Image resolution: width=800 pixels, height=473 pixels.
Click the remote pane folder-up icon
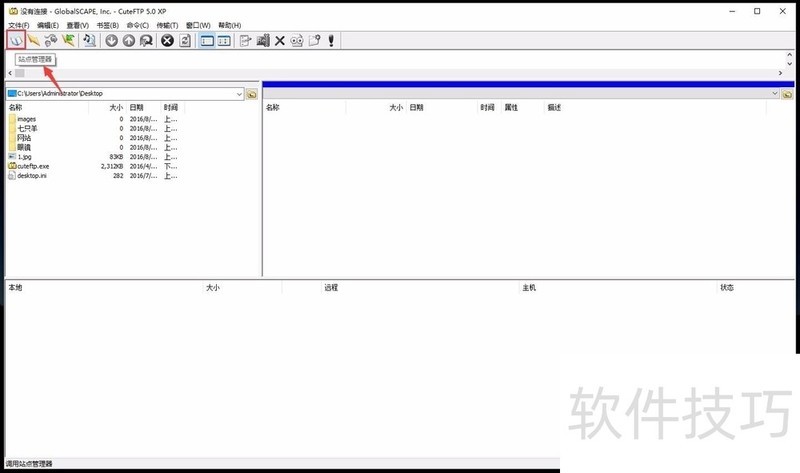(787, 94)
